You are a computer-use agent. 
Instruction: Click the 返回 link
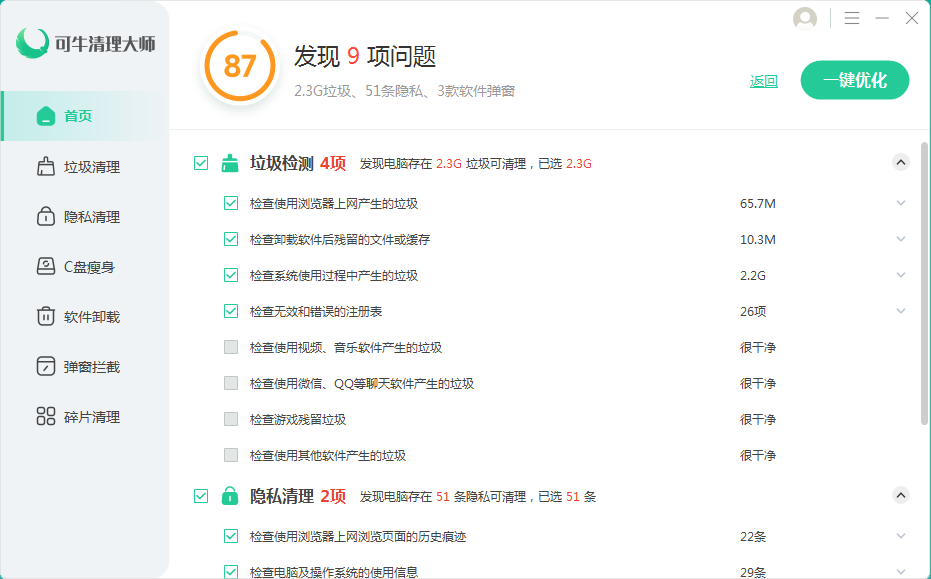click(764, 82)
